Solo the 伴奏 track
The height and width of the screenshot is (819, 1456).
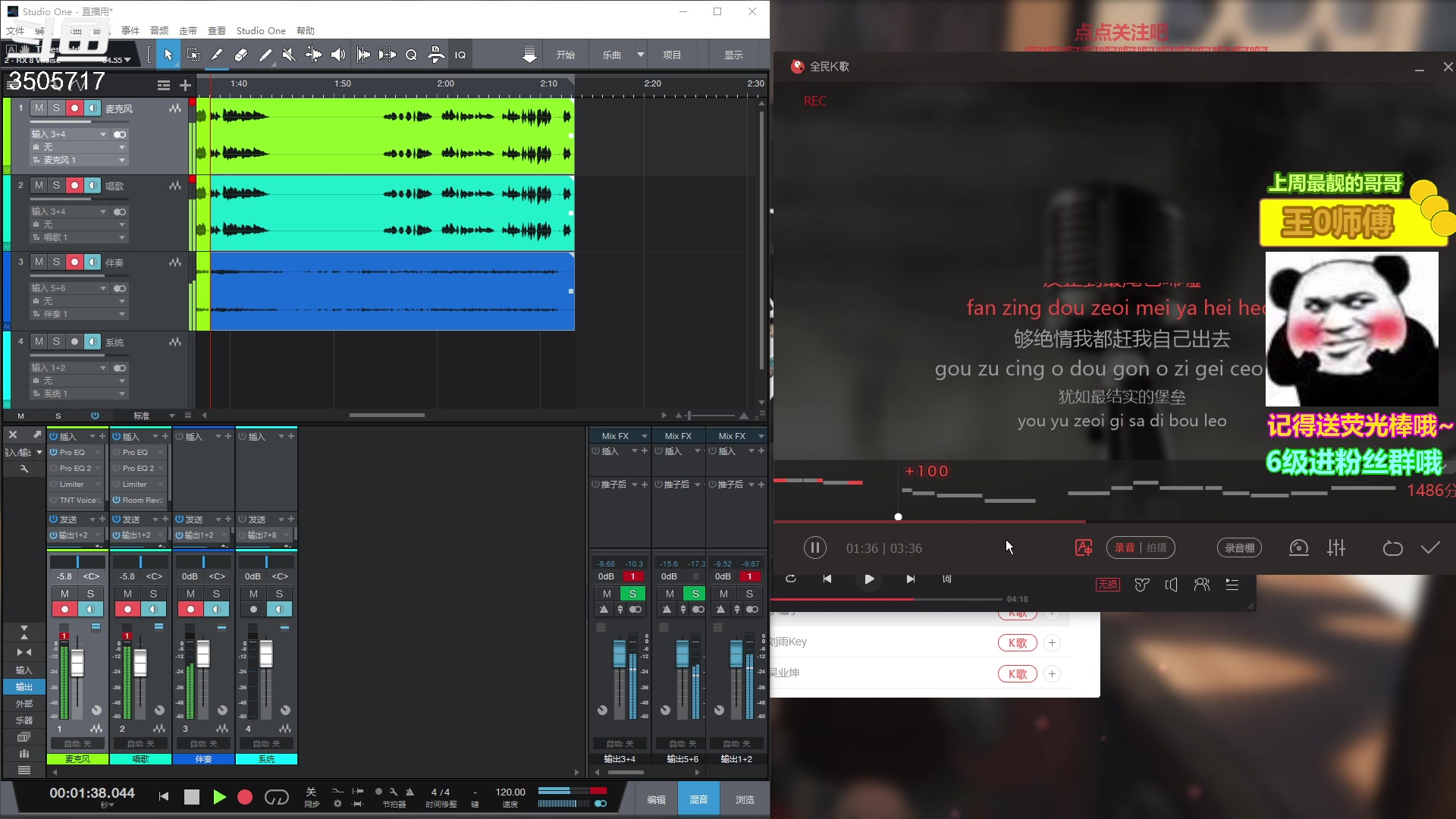56,262
